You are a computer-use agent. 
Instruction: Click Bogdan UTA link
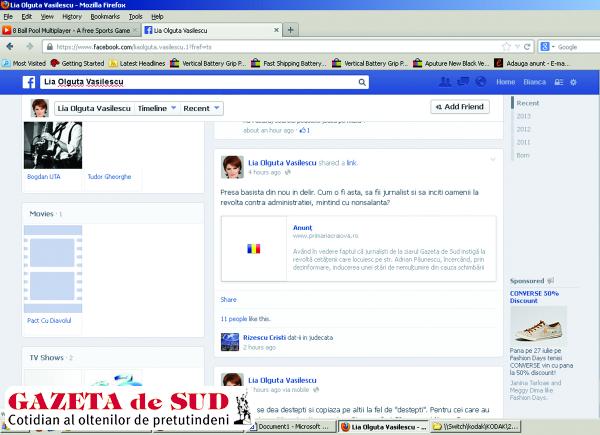click(44, 176)
